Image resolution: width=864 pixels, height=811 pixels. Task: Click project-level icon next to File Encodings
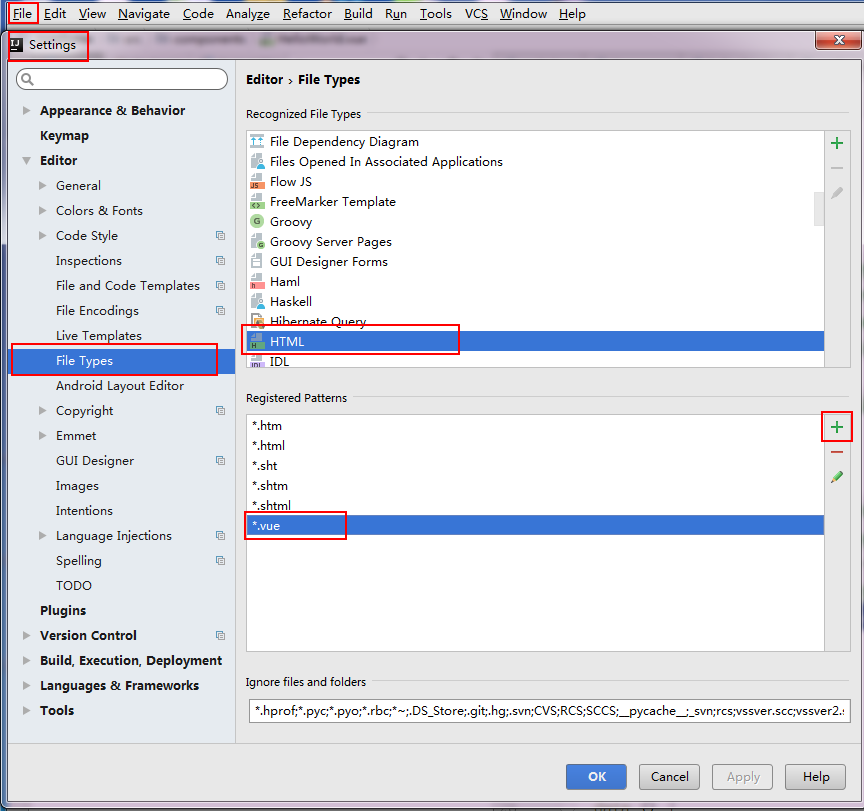(x=220, y=311)
